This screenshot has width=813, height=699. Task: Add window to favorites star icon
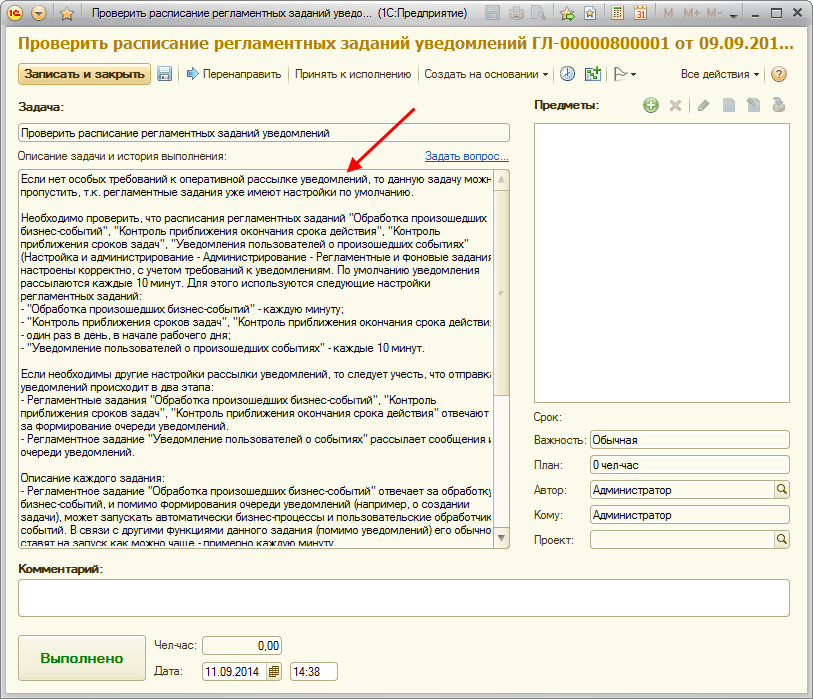[x=66, y=13]
